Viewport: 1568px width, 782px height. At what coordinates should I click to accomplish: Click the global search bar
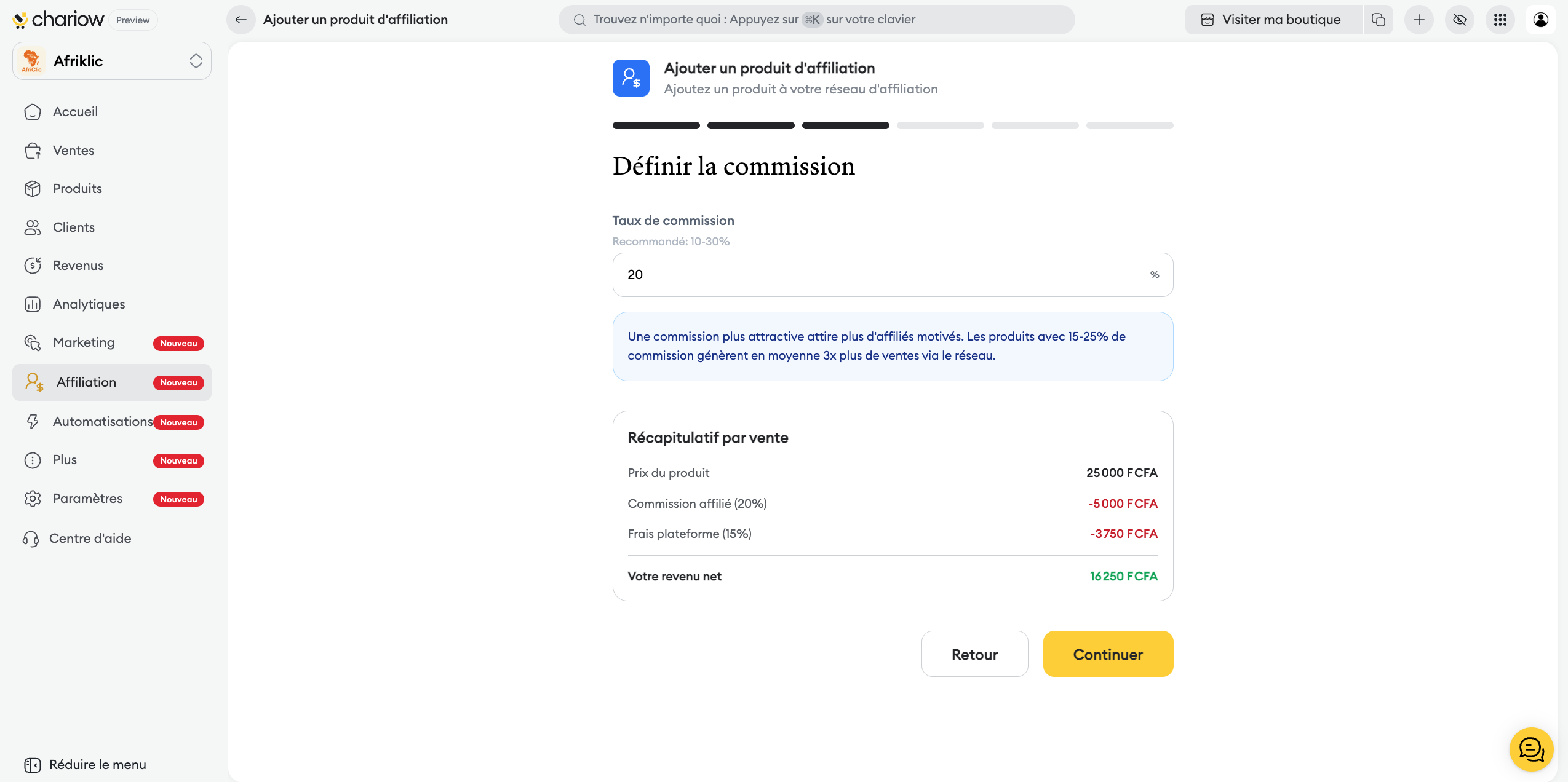point(816,20)
